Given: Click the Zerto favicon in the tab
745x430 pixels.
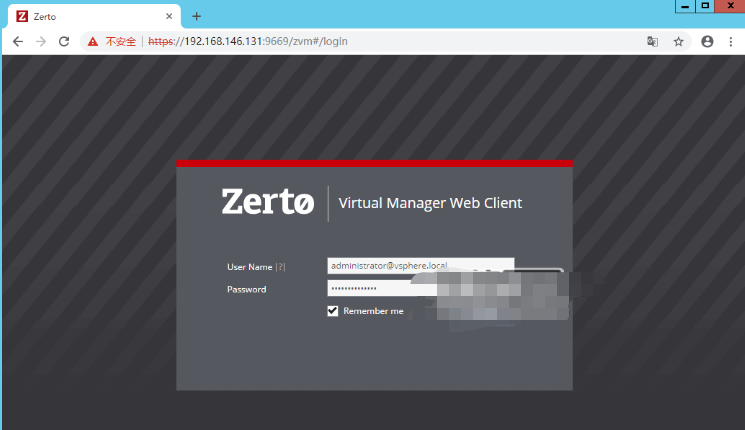Looking at the screenshot, I should coord(22,16).
